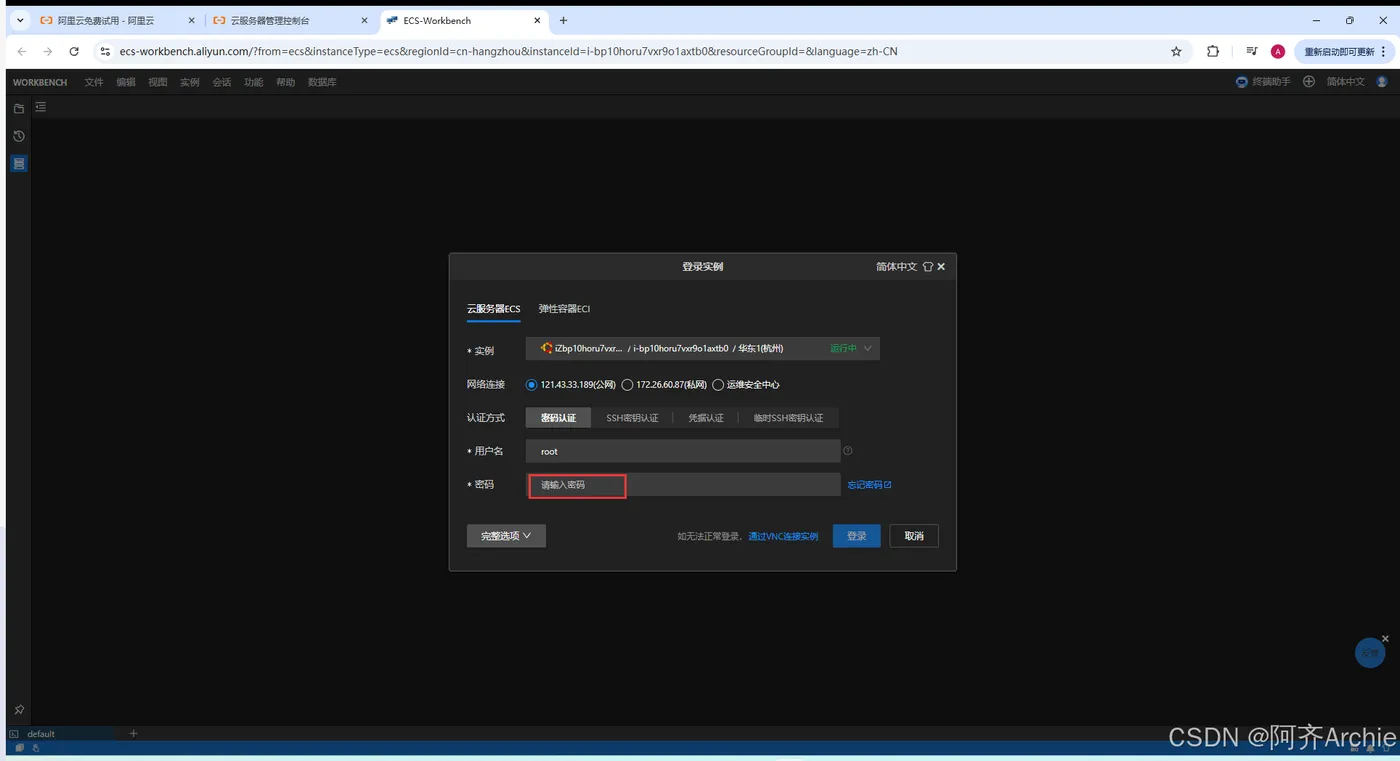Open the 帮助 menu
The width and height of the screenshot is (1400, 761).
[286, 82]
